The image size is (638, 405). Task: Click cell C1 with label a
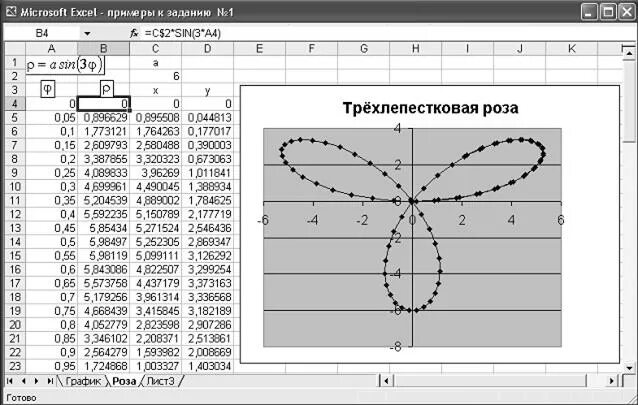155,63
